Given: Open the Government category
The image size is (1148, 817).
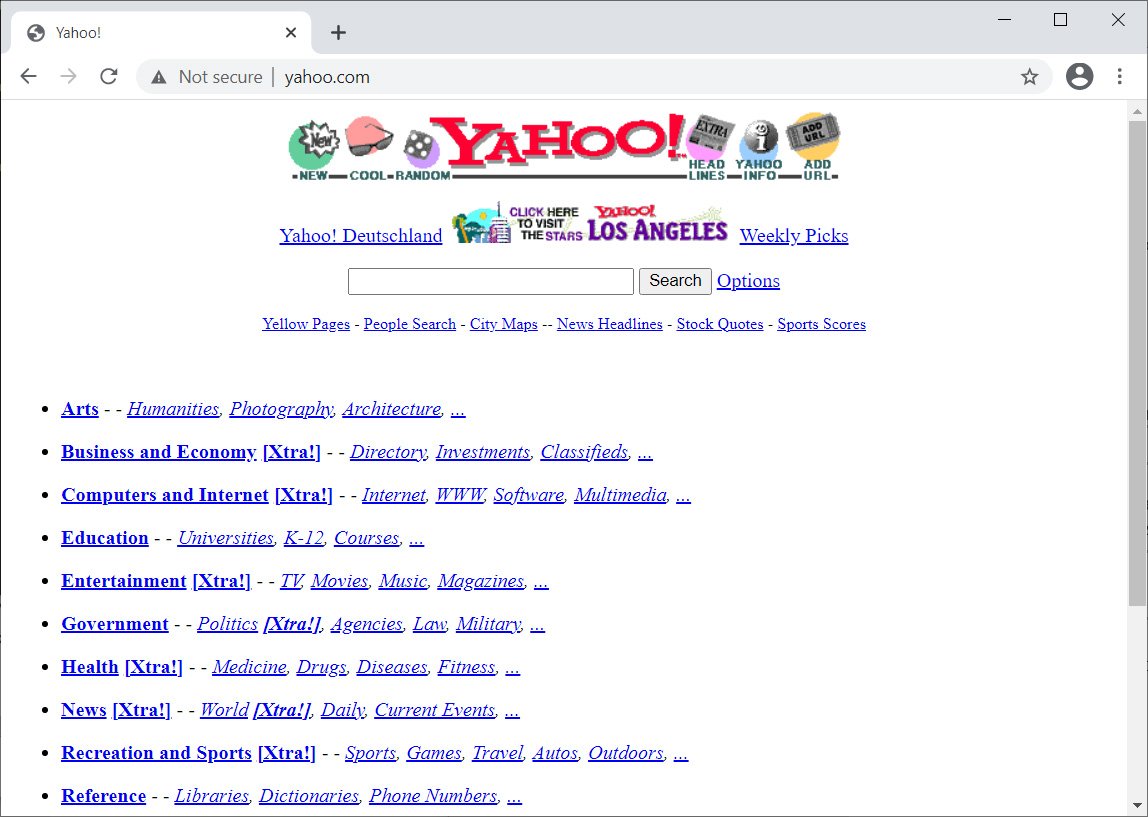Looking at the screenshot, I should pos(115,624).
